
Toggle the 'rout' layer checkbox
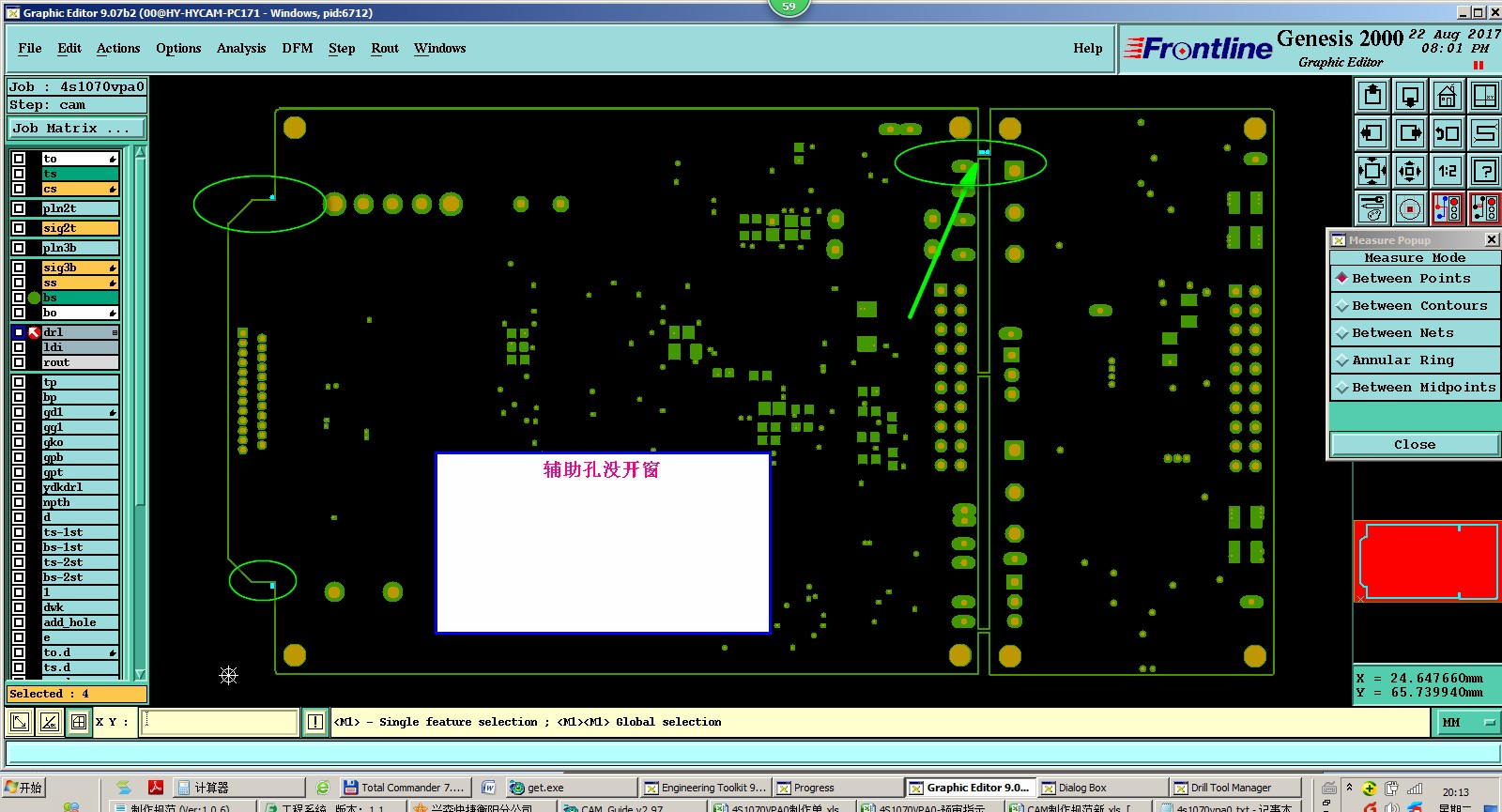[x=19, y=362]
